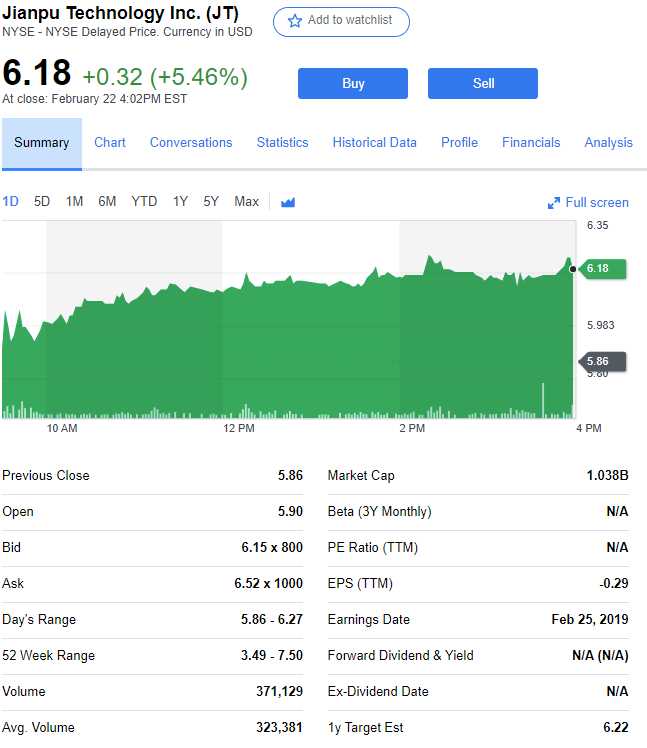Click the 2 PM time axis label
This screenshot has height=748, width=647.
[x=412, y=428]
